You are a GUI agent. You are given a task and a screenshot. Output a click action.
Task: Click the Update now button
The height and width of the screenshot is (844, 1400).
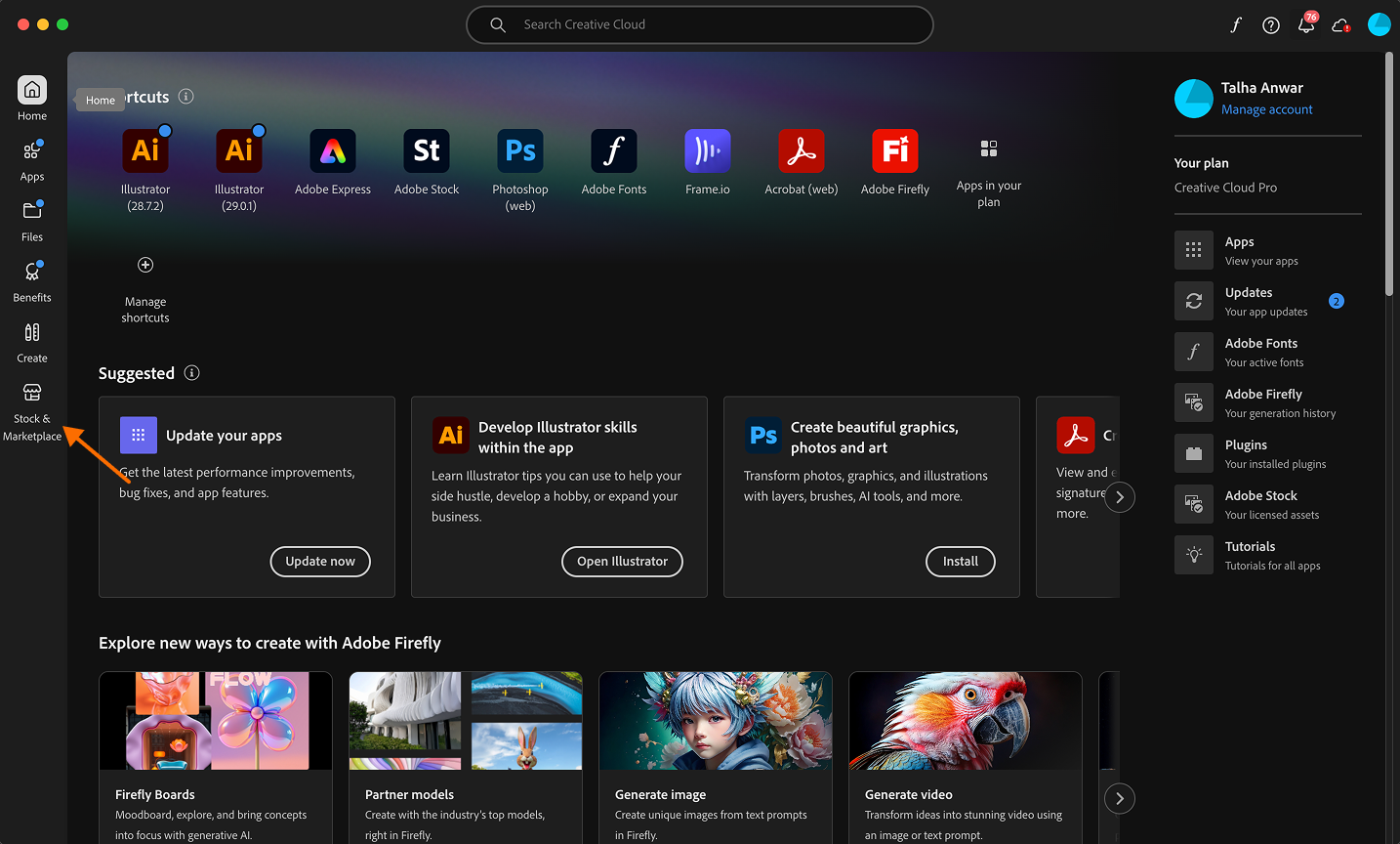[320, 562]
